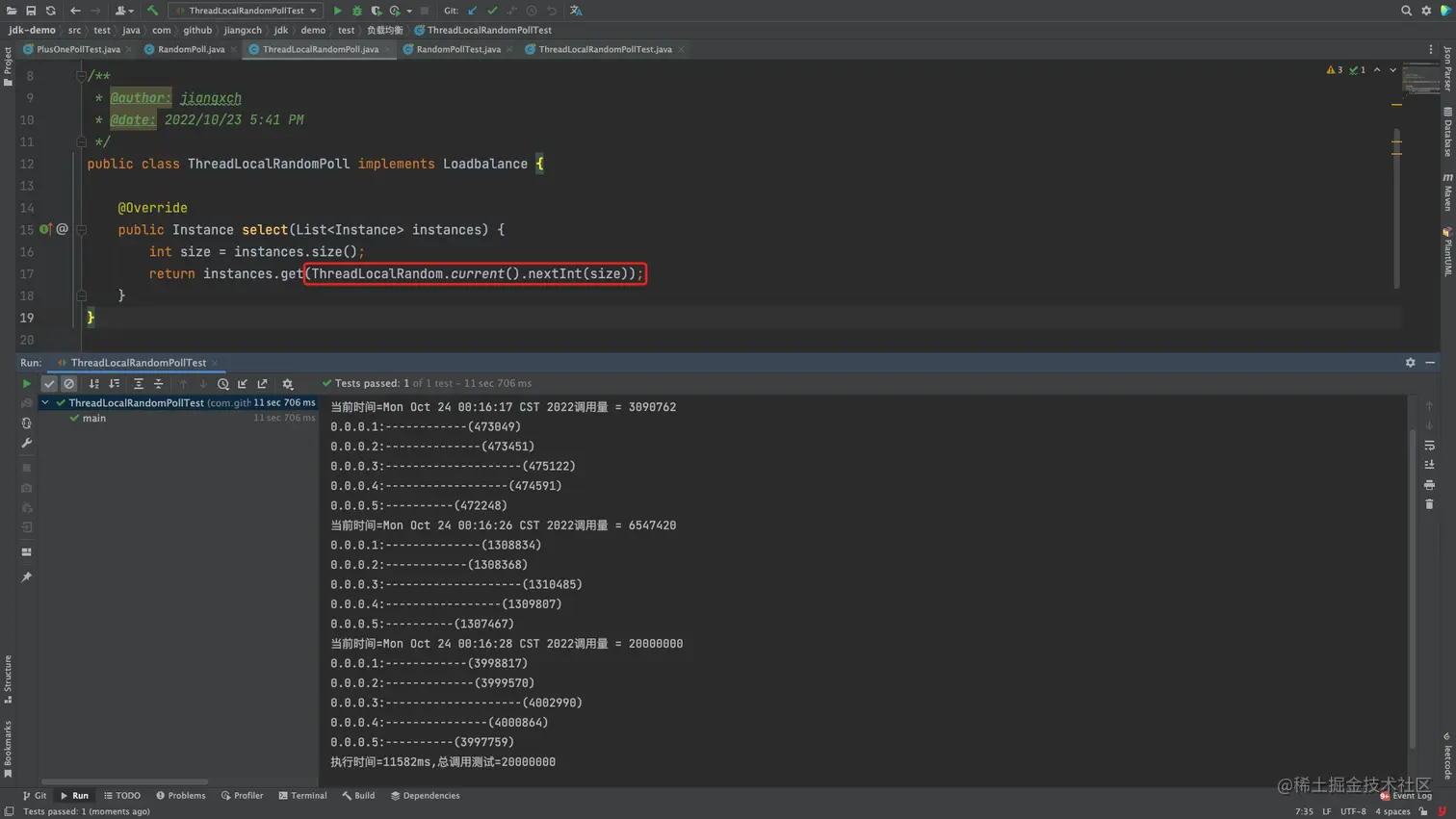Screen dimensions: 1456x819
Task: Run ThreadLocalRandomPollTest with the green play button
Action: coord(337,11)
